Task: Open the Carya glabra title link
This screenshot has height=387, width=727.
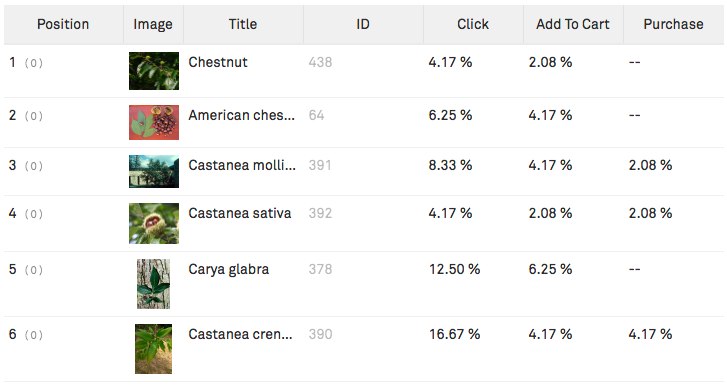Action: [229, 270]
